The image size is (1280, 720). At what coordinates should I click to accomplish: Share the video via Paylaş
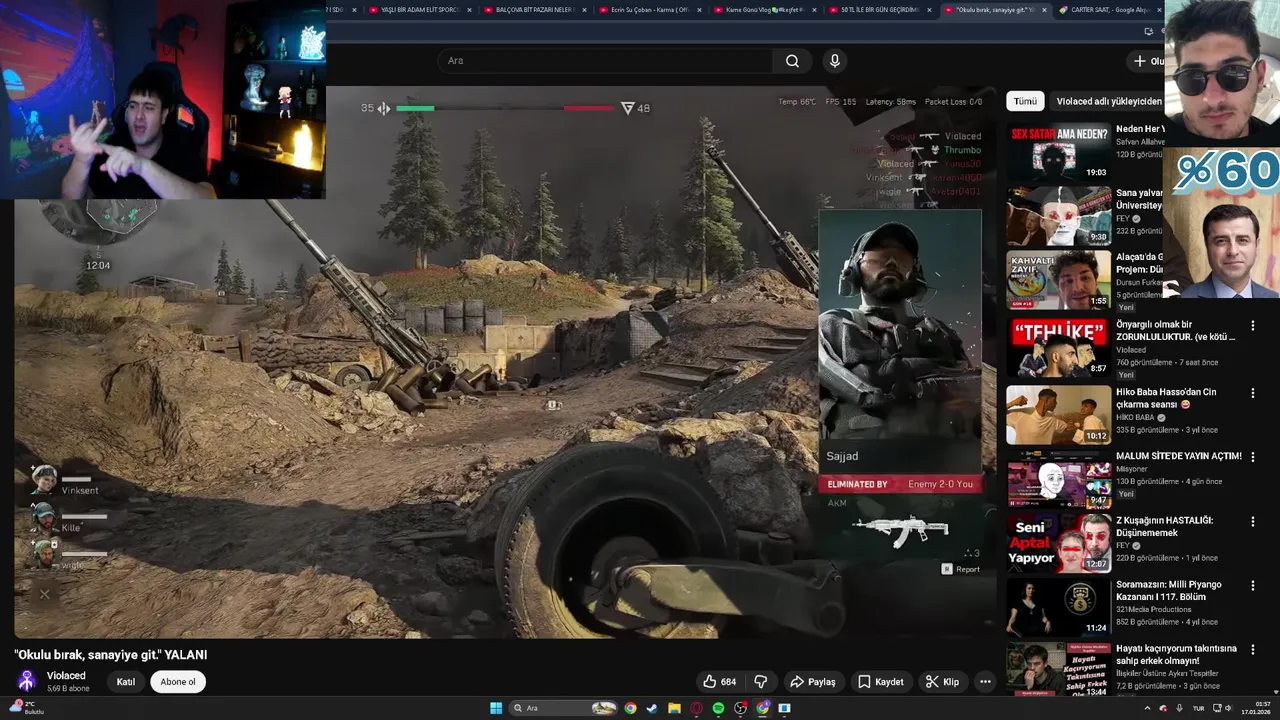(x=813, y=682)
